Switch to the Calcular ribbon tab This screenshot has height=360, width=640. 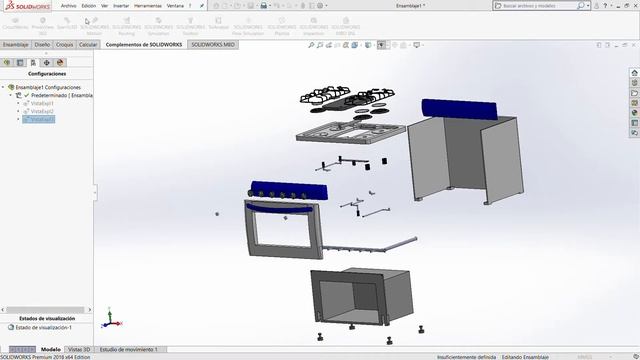pyautogui.click(x=88, y=44)
